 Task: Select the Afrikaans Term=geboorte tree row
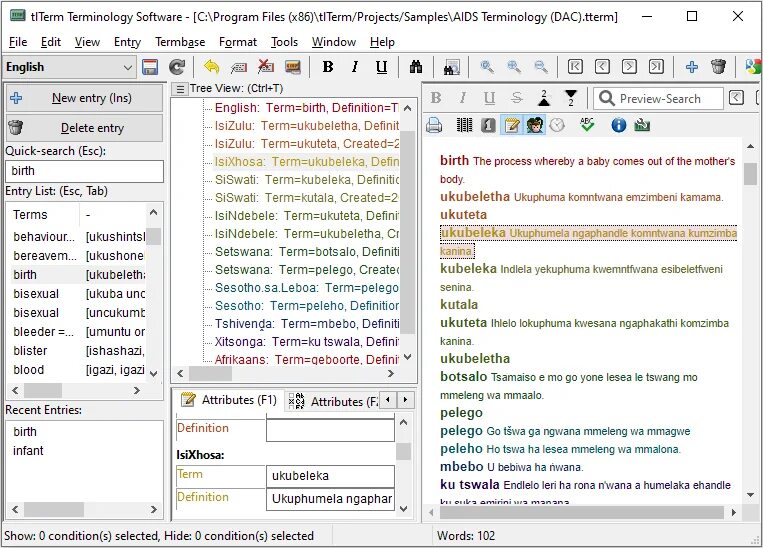point(307,360)
